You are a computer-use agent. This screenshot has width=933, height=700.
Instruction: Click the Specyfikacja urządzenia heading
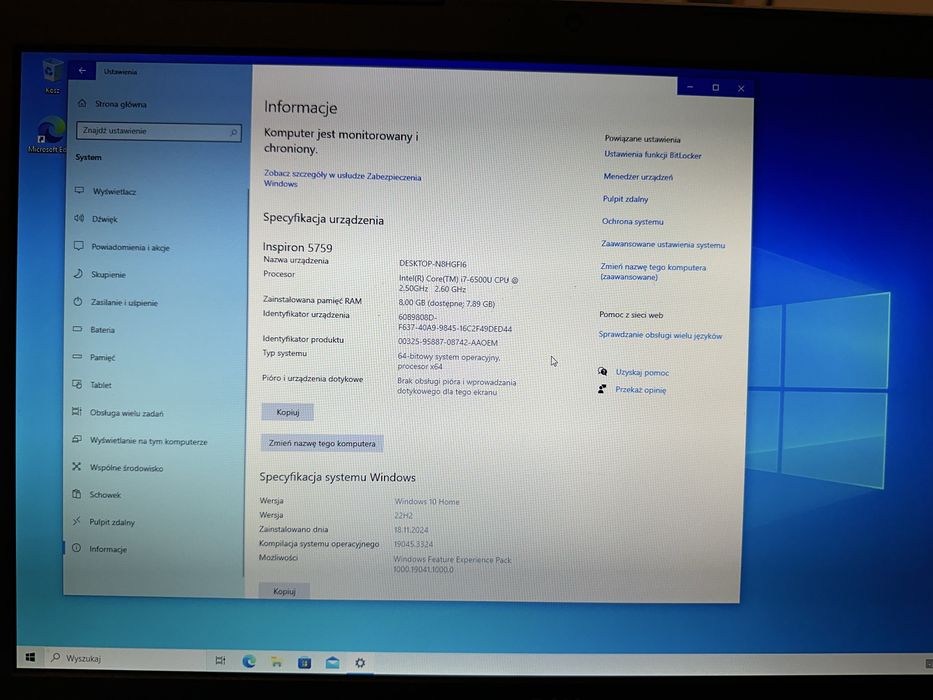tap(323, 220)
